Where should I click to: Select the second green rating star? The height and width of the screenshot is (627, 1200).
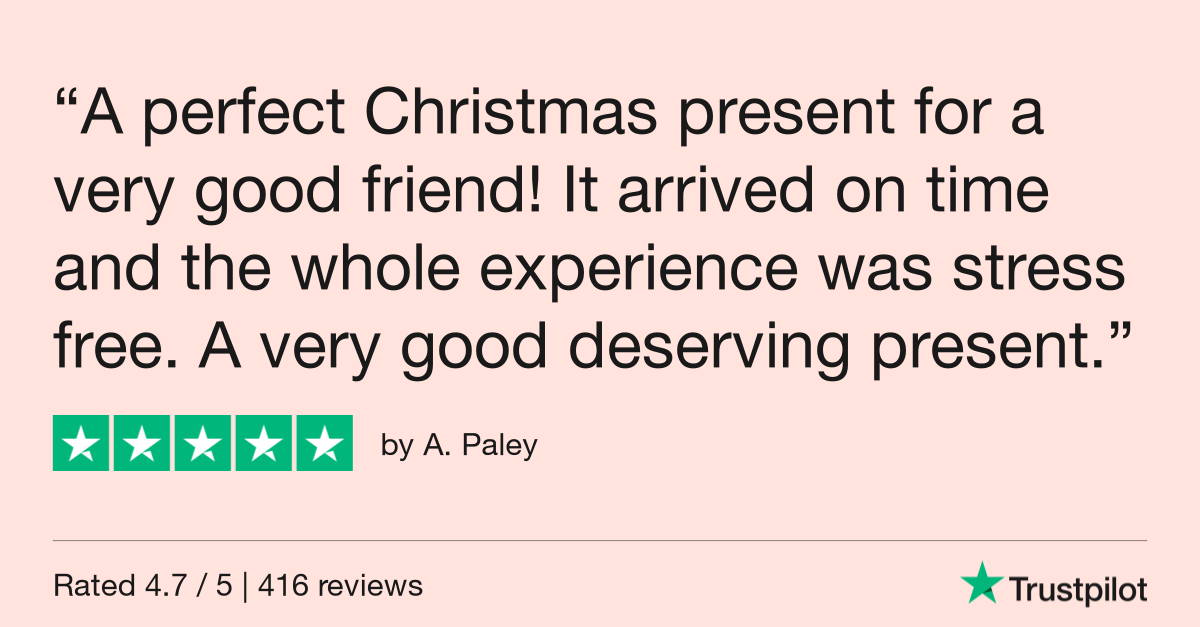[x=142, y=442]
